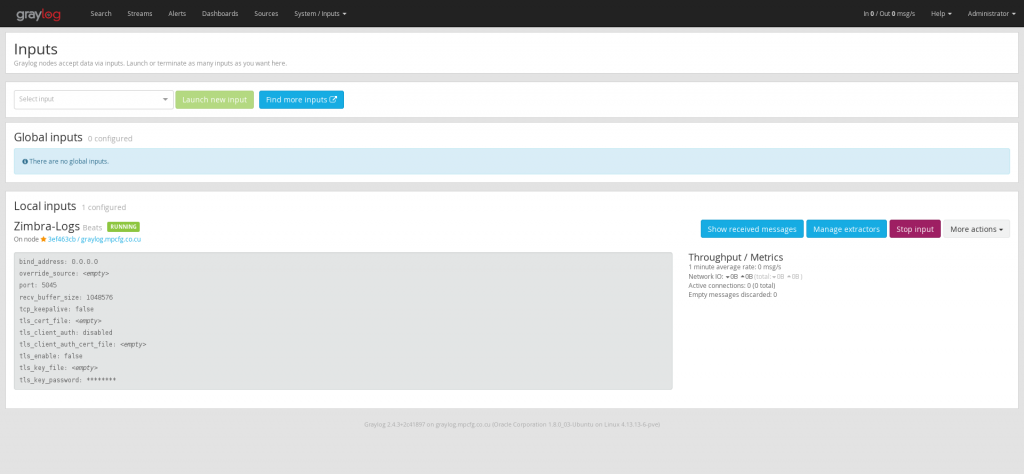Expand More actions for Zimbra-Logs

(976, 229)
